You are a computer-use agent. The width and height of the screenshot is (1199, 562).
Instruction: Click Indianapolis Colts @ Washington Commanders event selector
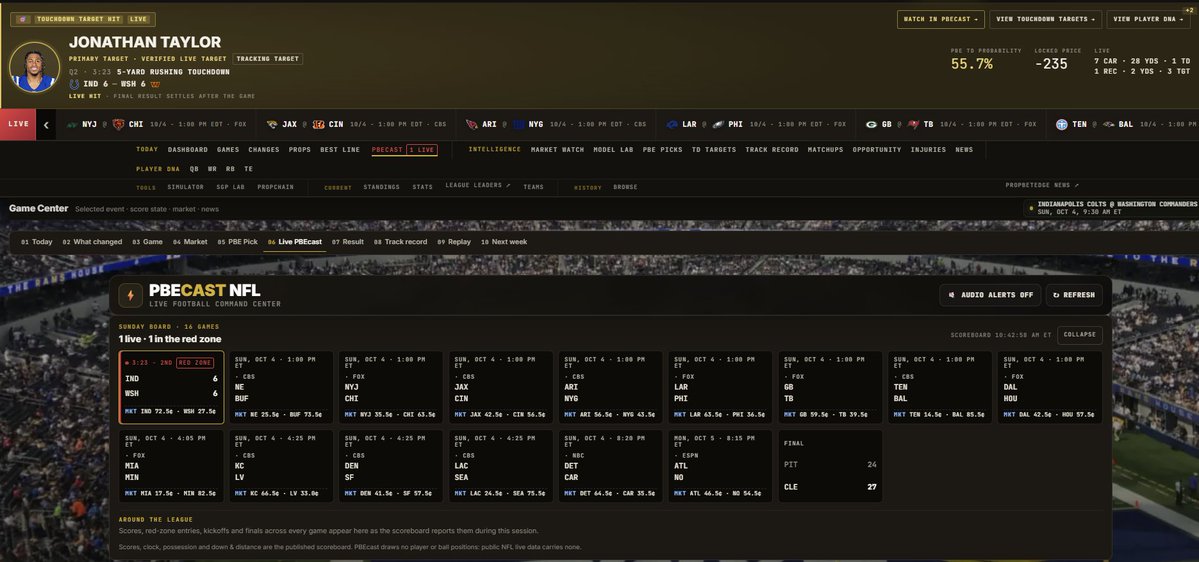[1111, 208]
